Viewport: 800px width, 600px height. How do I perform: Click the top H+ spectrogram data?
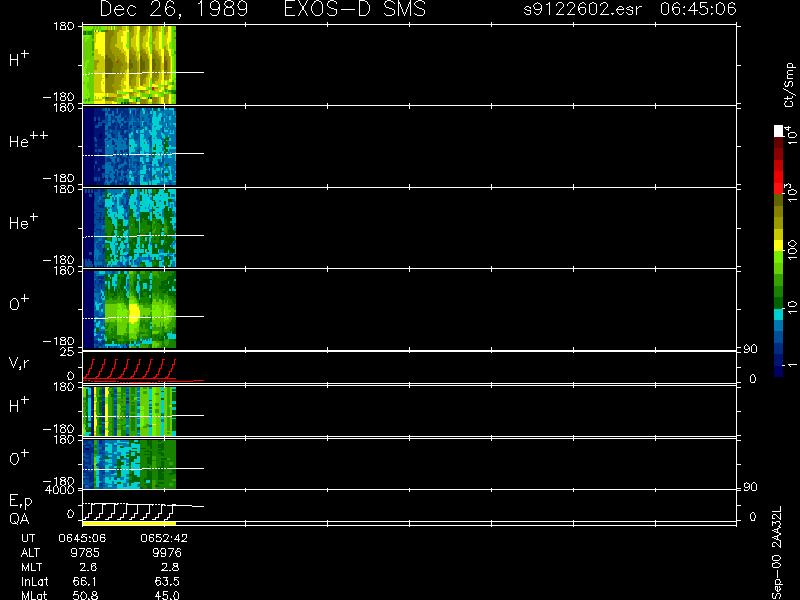click(130, 65)
